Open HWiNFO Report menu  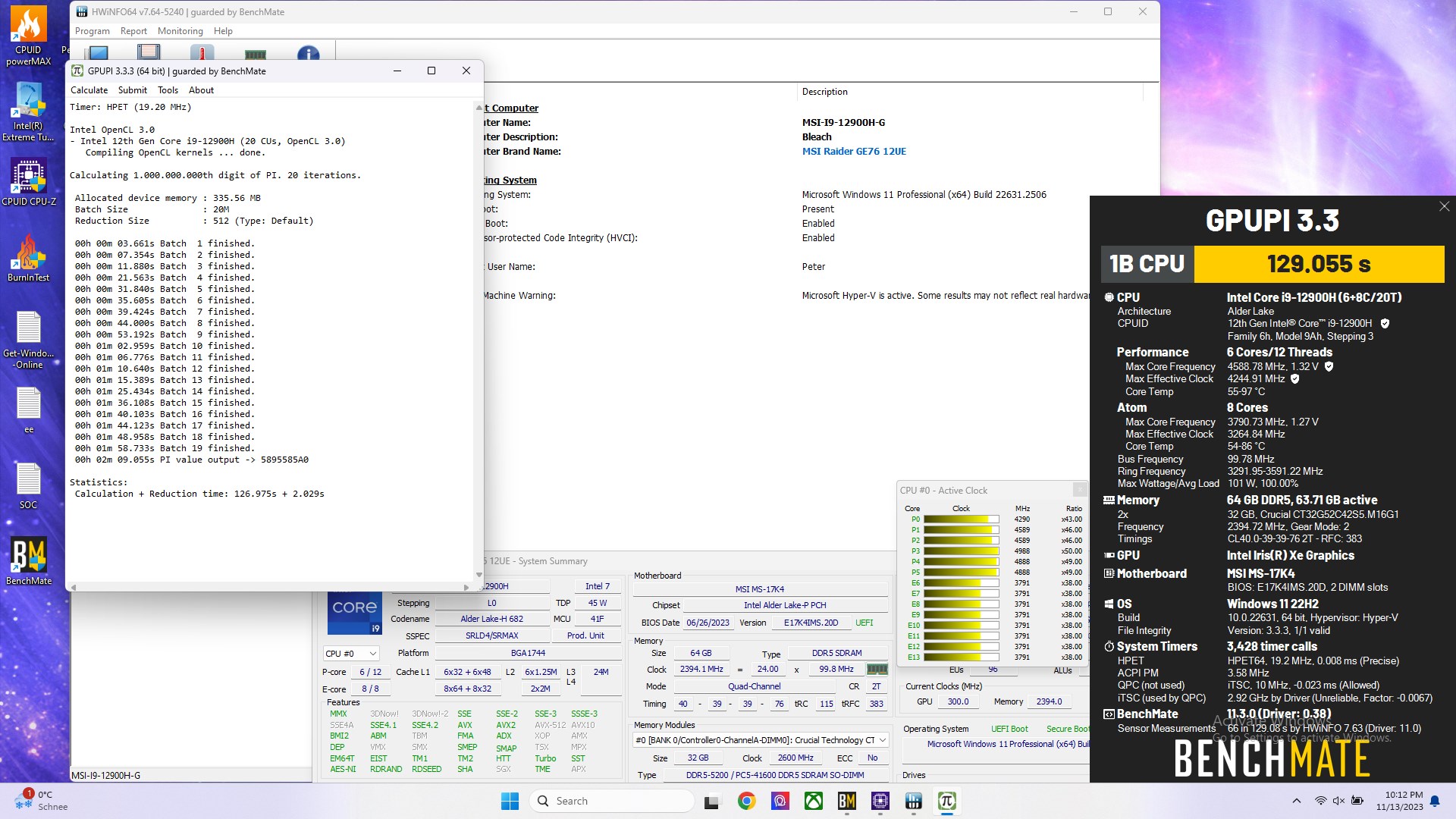point(133,31)
